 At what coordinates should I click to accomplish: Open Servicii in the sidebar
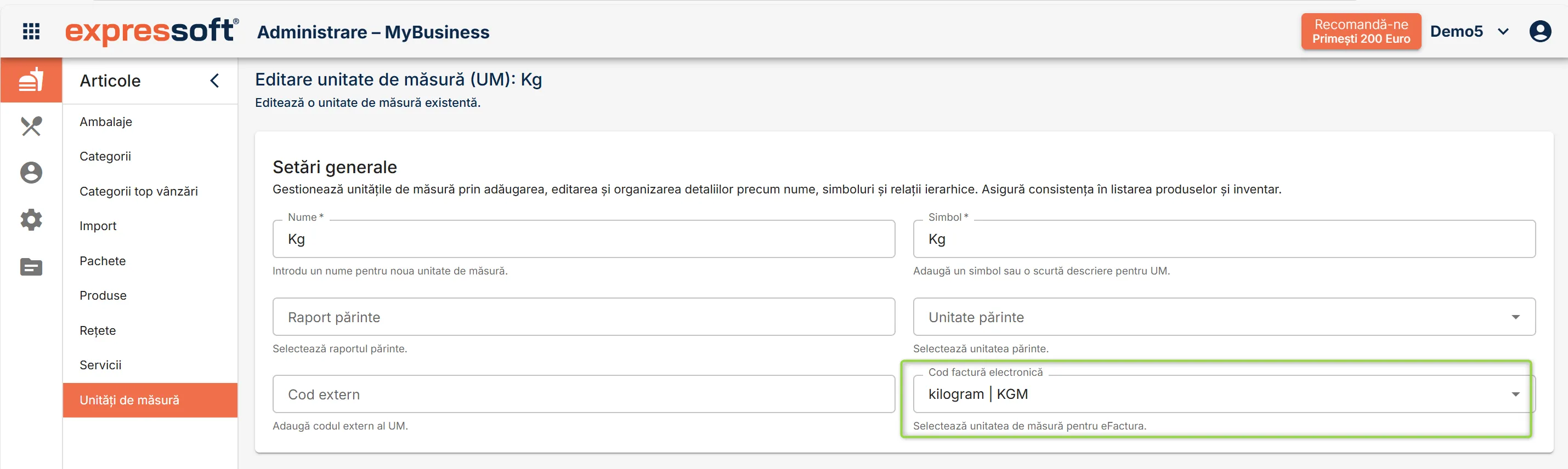[x=100, y=365]
